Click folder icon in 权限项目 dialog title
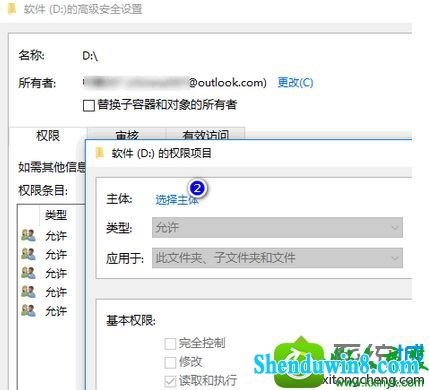The height and width of the screenshot is (390, 429). tap(99, 153)
